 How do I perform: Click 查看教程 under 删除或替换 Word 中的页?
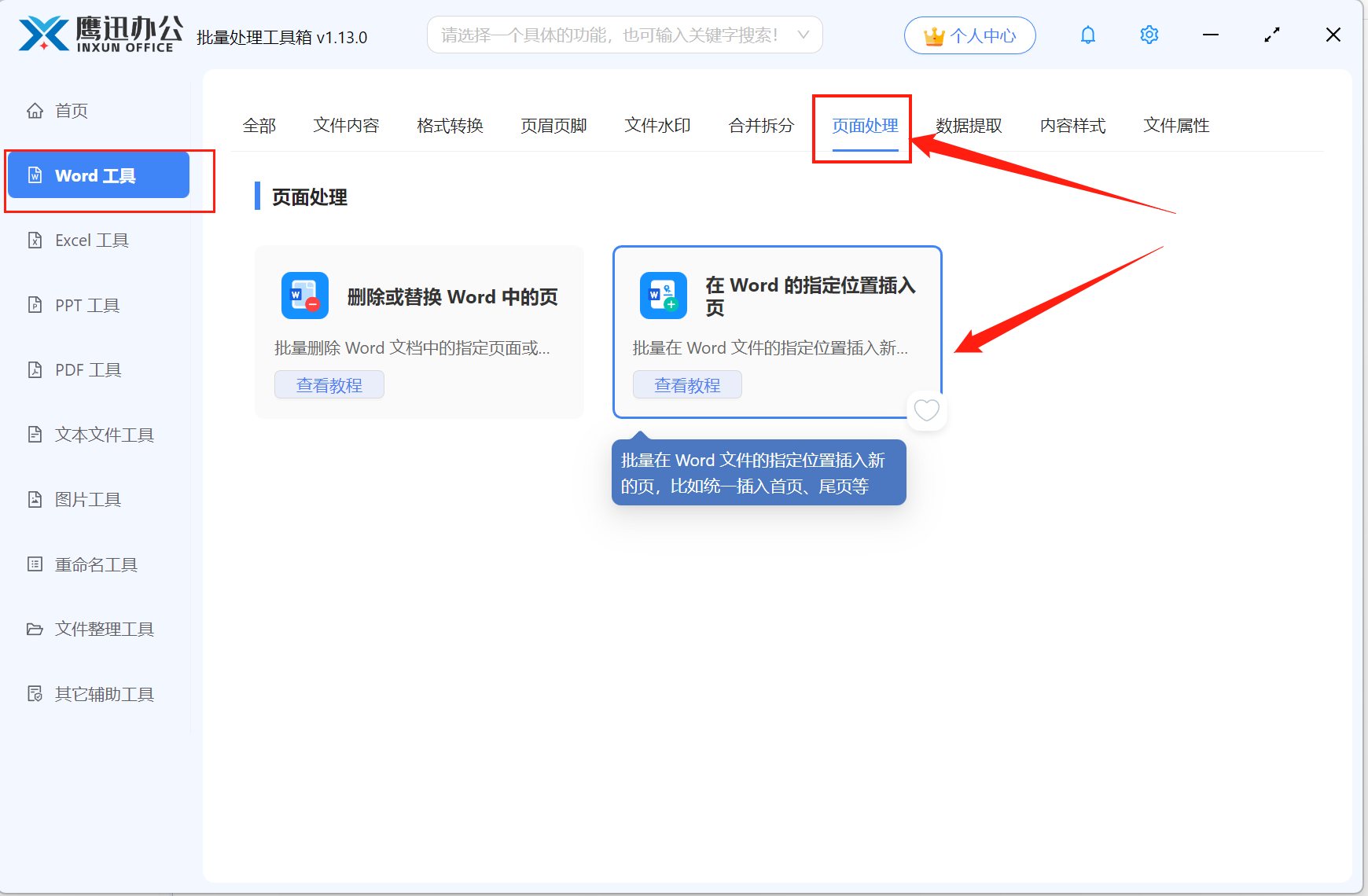[x=329, y=384]
